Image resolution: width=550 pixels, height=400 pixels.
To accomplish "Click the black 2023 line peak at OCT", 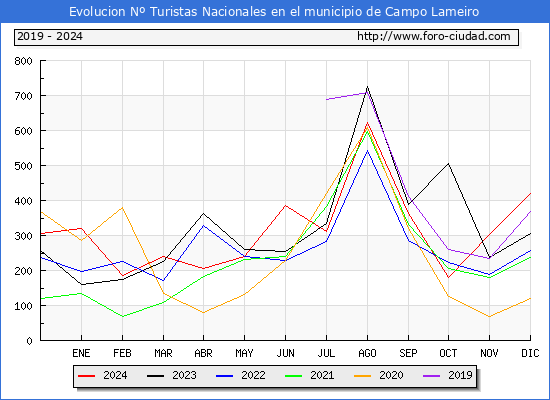I will [448, 164].
